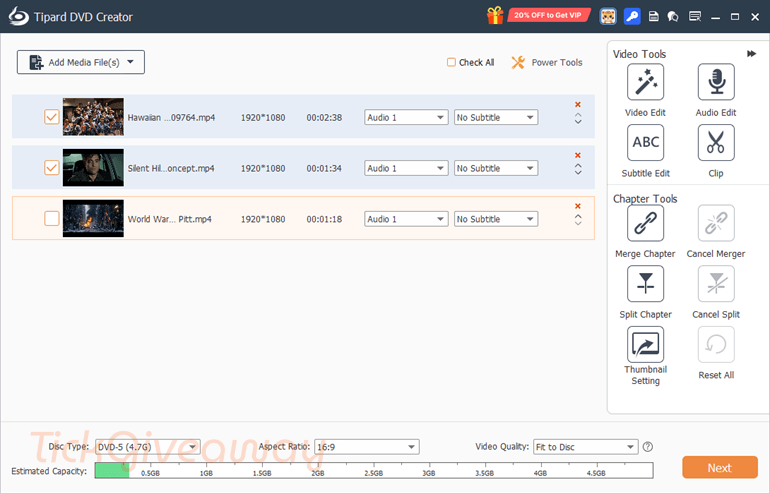This screenshot has height=494, width=770.
Task: Click the Add Media File(s) button
Action: 81,62
